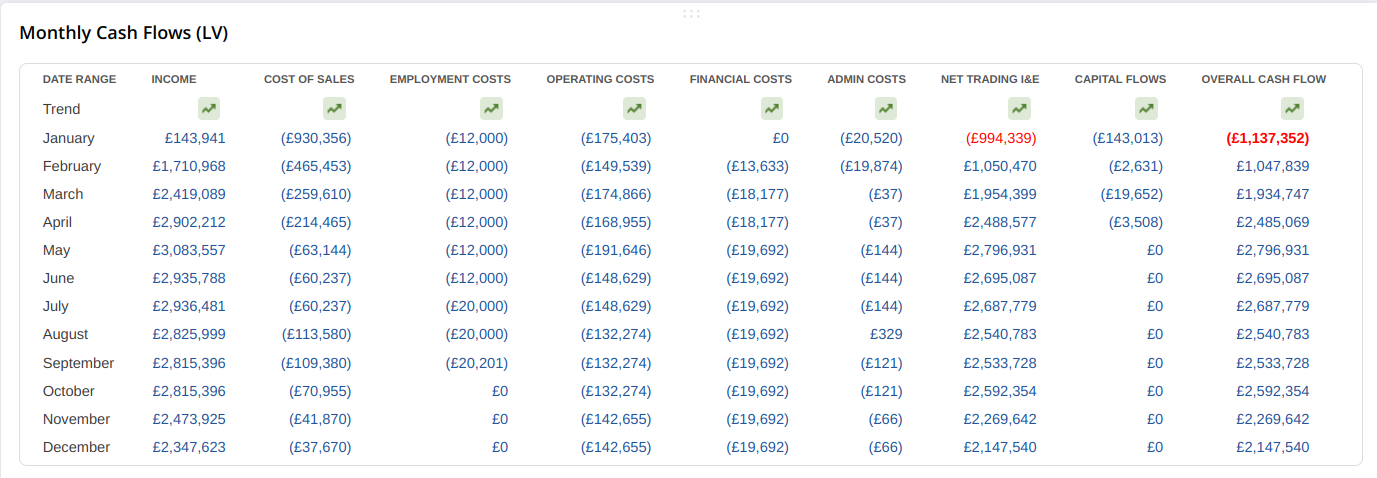
Task: Click September employment costs (£20,201)
Action: 476,363
